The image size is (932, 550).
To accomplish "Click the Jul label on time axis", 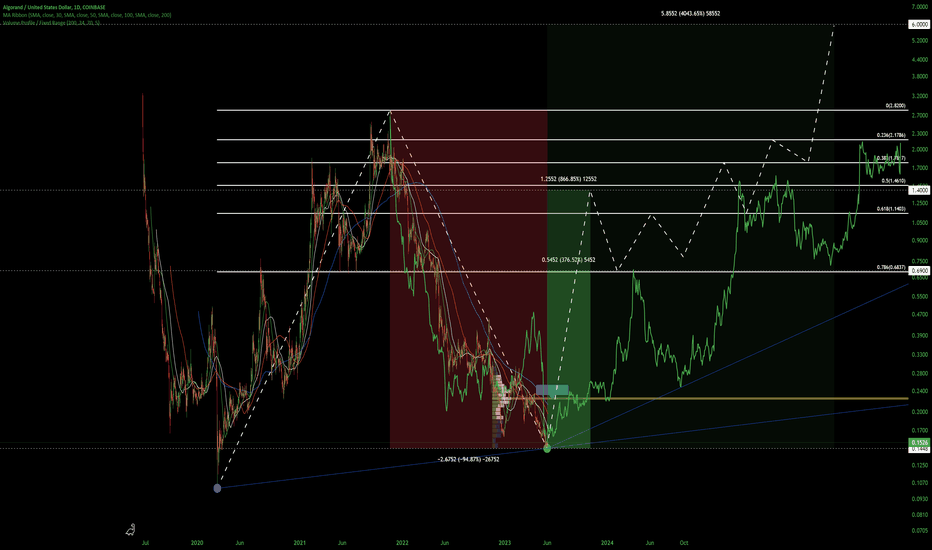I will click(x=146, y=543).
